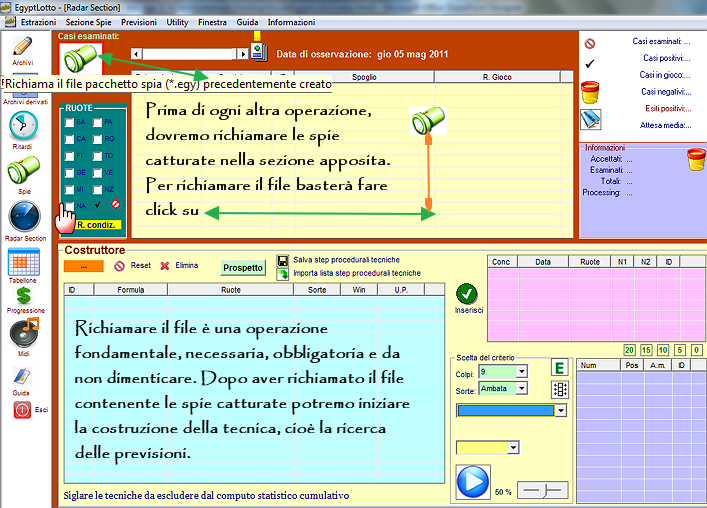Click the Conc column header

point(503,262)
